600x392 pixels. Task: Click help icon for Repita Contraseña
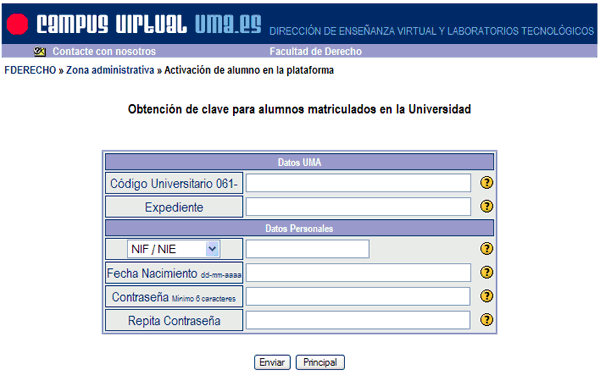click(486, 320)
